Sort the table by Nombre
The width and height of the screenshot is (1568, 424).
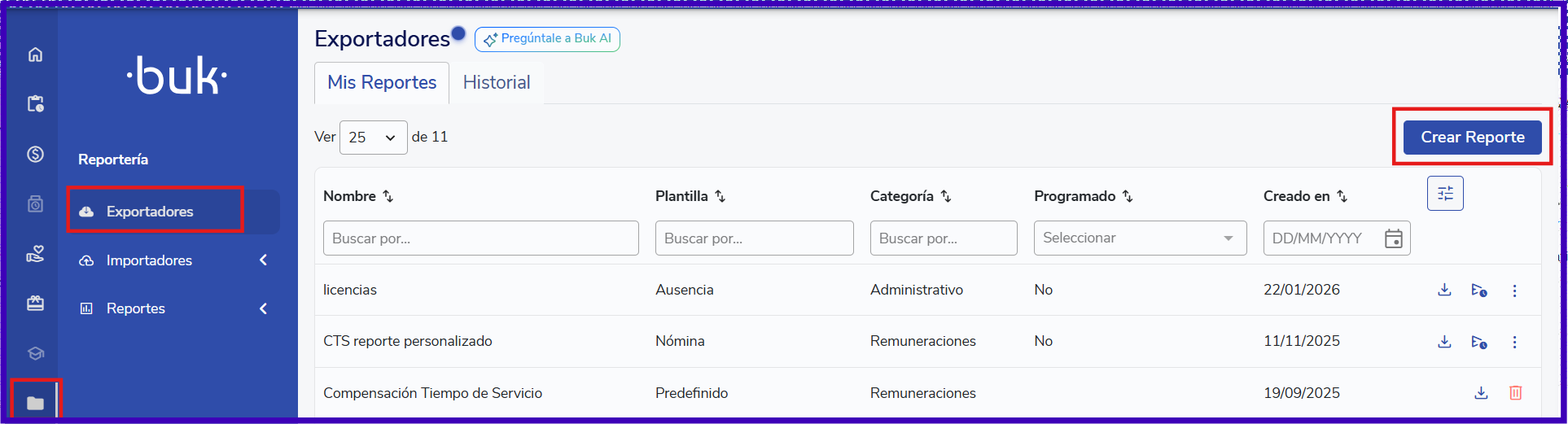point(388,196)
